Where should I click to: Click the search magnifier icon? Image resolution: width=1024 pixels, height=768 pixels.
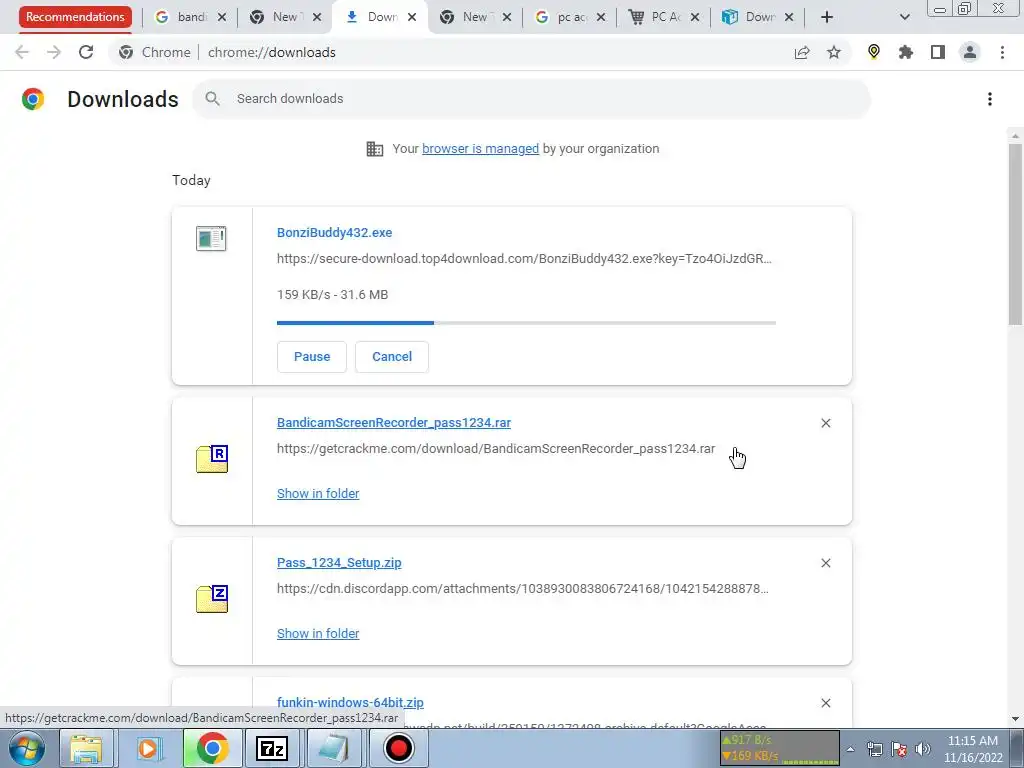tap(212, 99)
